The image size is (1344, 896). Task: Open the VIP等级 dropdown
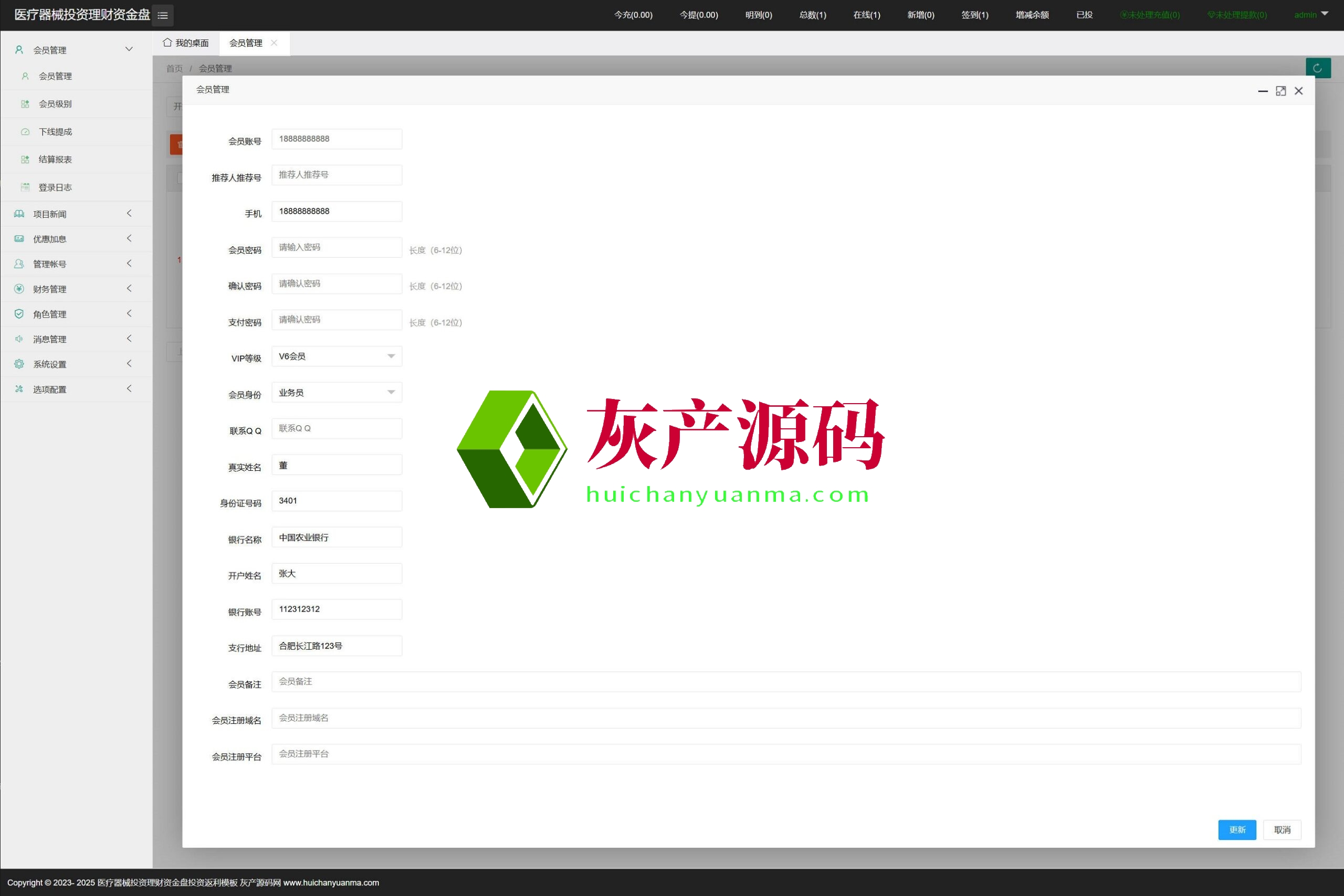(337, 356)
